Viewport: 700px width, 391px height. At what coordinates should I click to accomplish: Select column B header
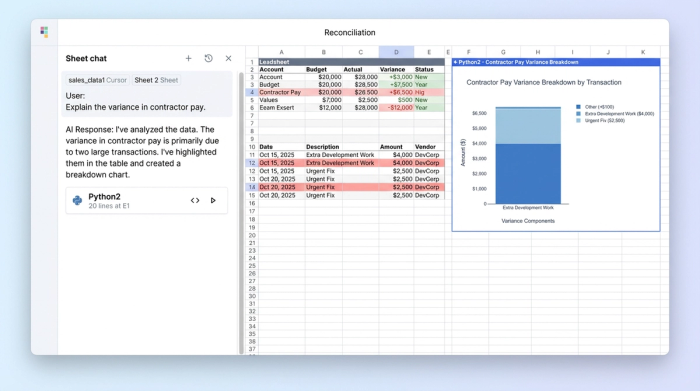click(x=324, y=52)
